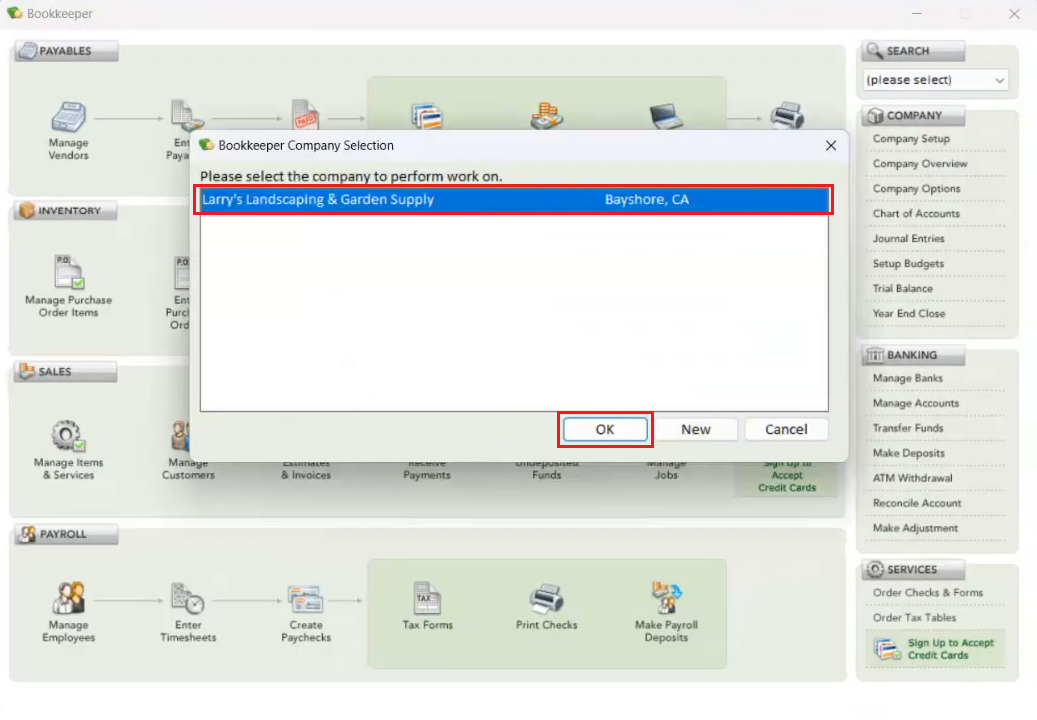Open Order Tax Tables link
Image resolution: width=1037 pixels, height=720 pixels.
(914, 618)
